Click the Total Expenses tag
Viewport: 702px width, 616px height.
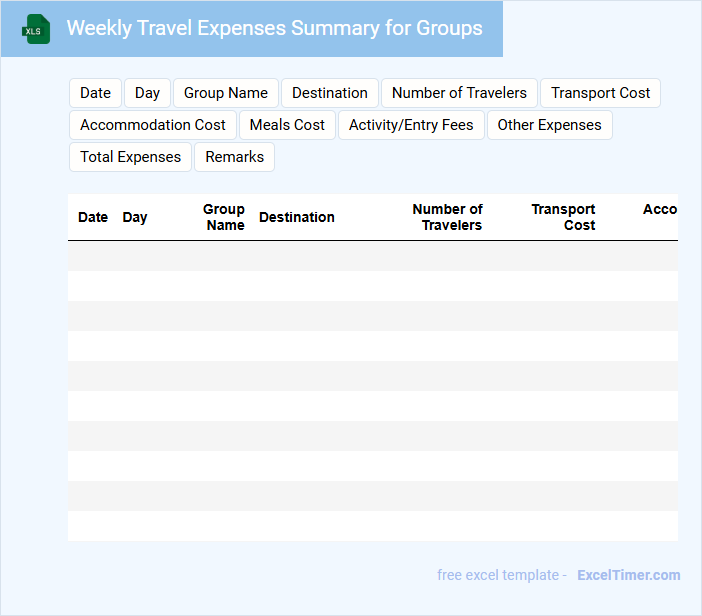[130, 157]
